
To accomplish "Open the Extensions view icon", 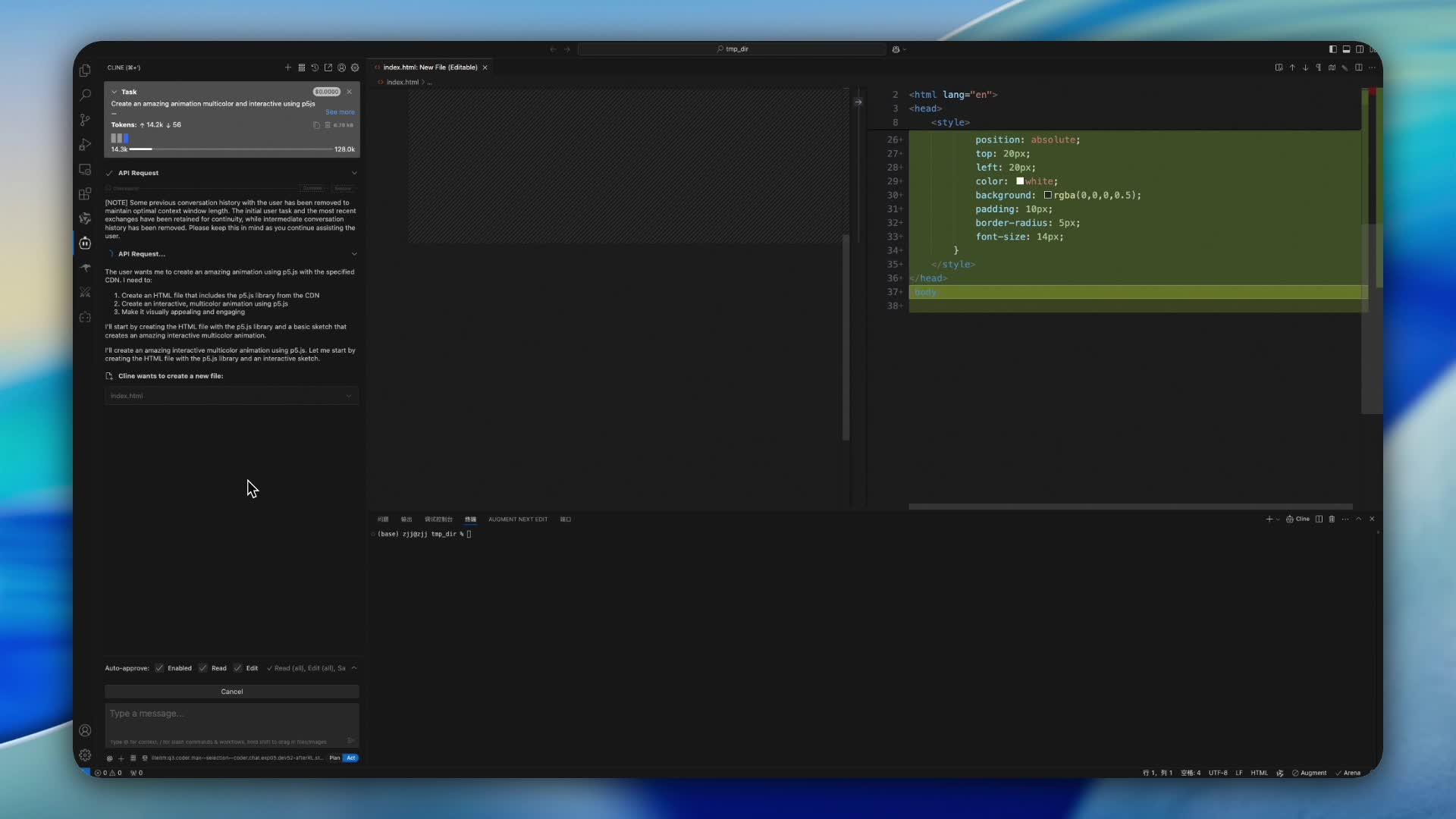I will [x=85, y=194].
